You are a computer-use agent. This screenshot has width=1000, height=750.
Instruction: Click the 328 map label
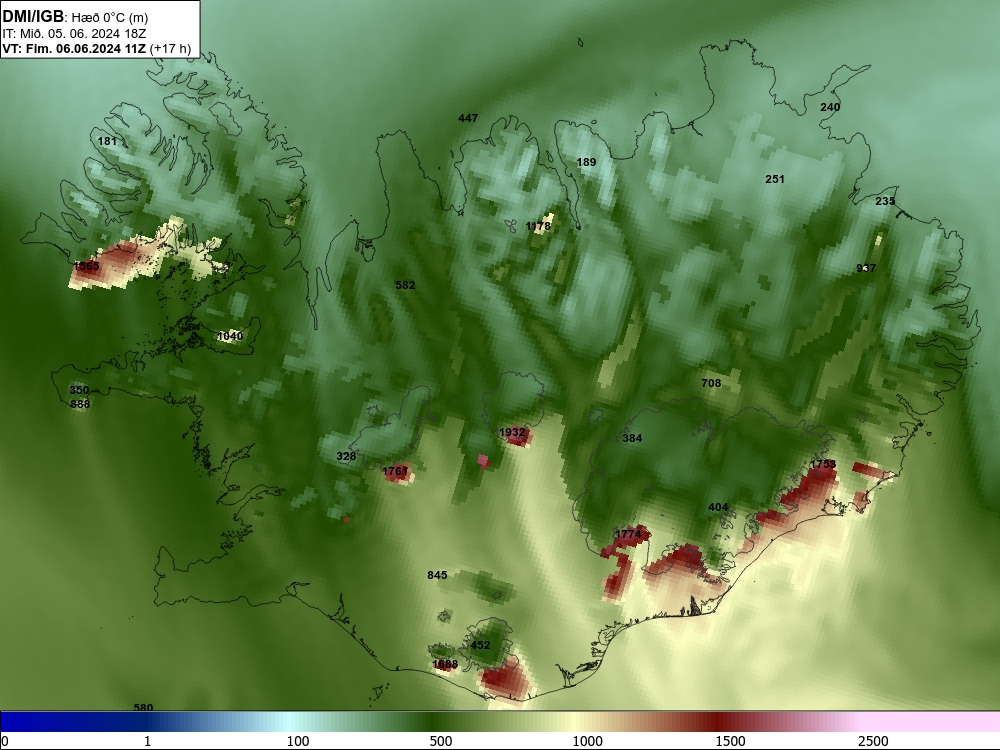[346, 456]
